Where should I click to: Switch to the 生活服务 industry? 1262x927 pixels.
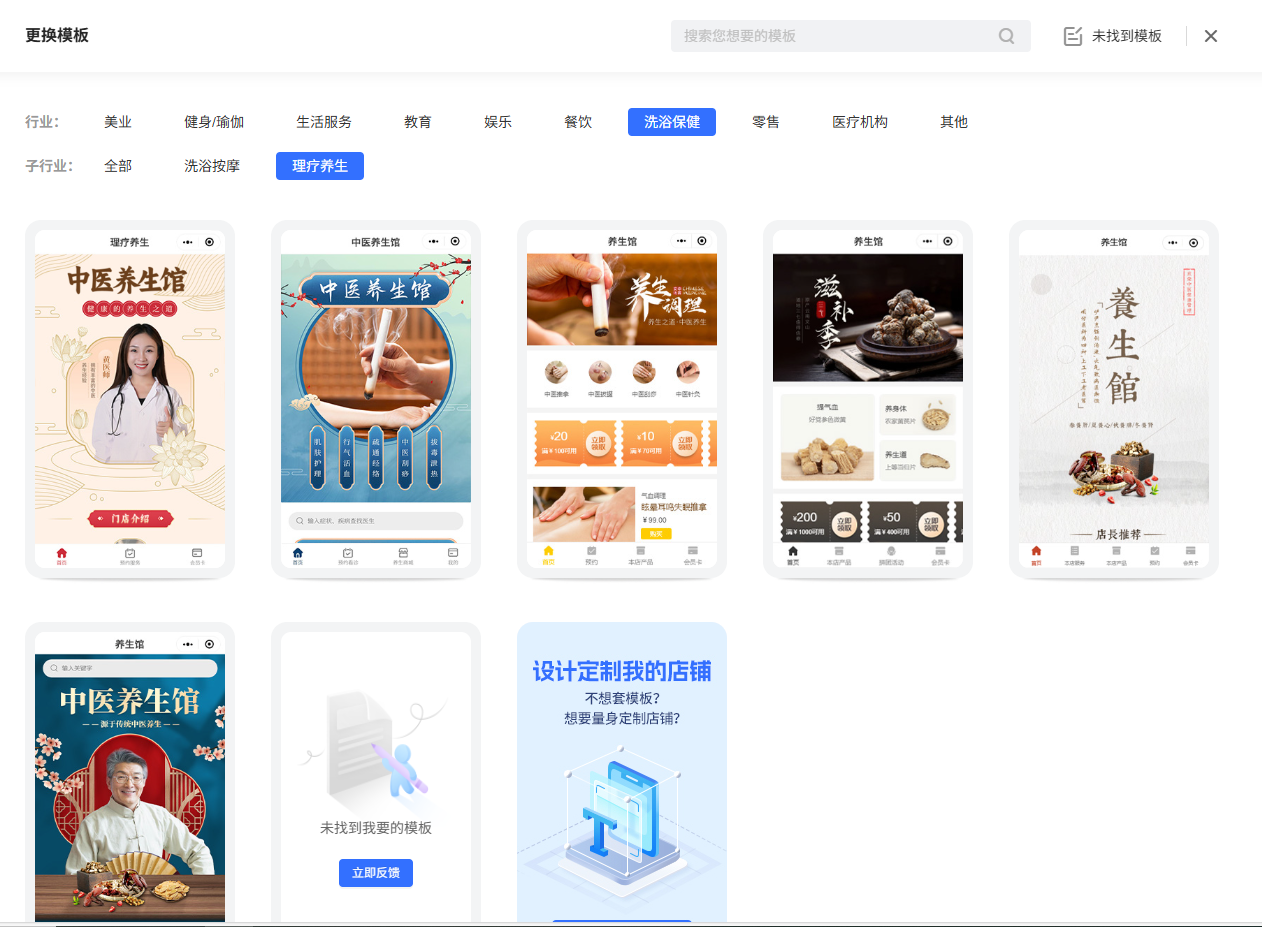[324, 122]
